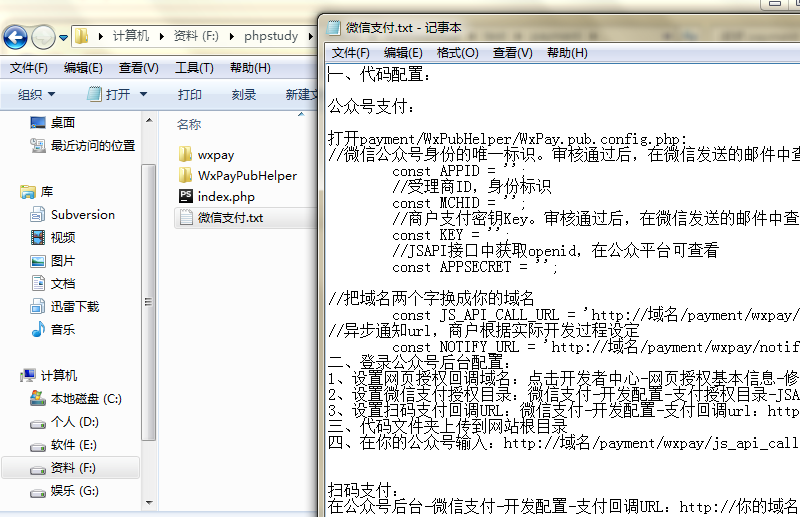Click the Back navigation arrow in Explorer
The width and height of the screenshot is (800, 517).
tap(15, 37)
